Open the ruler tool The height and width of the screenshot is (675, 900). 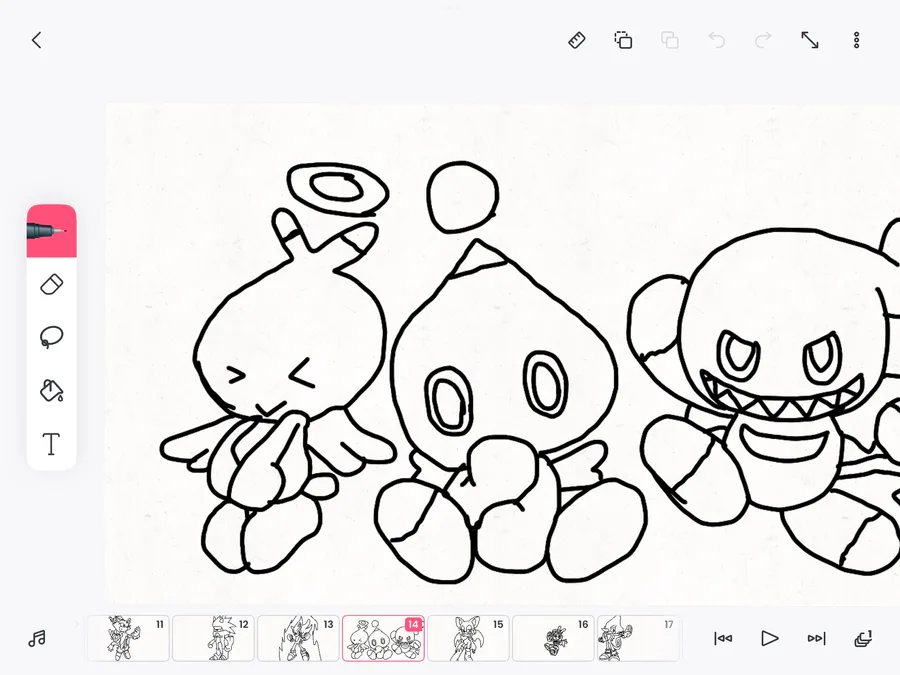click(577, 40)
